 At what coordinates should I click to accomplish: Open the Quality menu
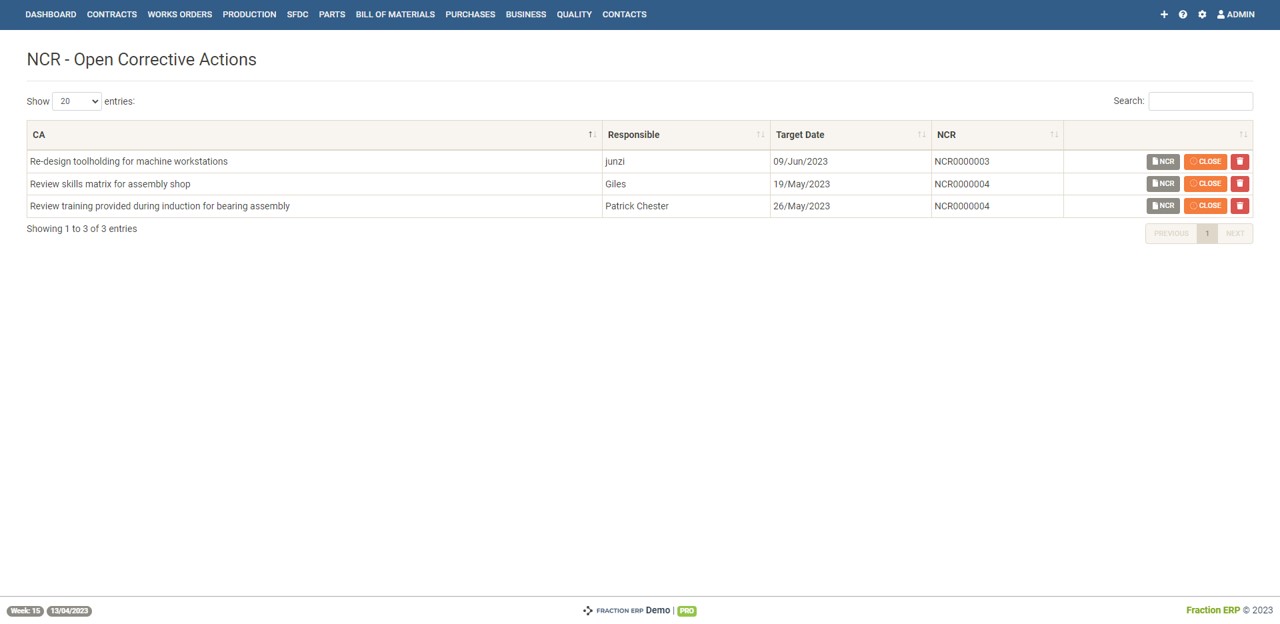(574, 15)
